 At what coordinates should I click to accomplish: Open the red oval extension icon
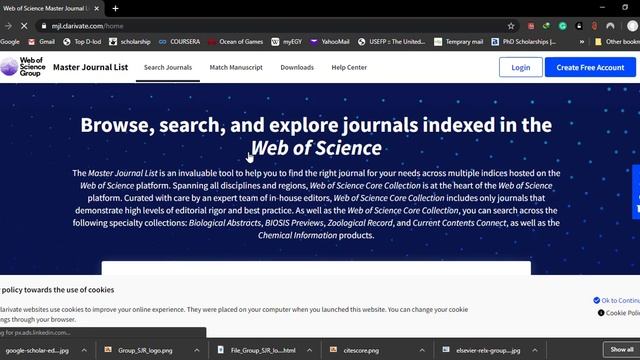[x=594, y=26]
